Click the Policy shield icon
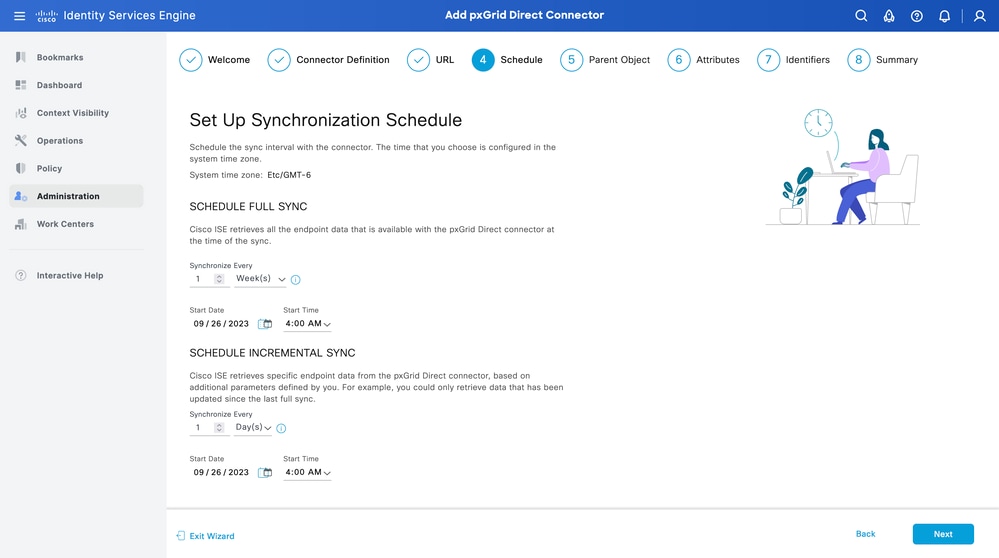 [20, 168]
